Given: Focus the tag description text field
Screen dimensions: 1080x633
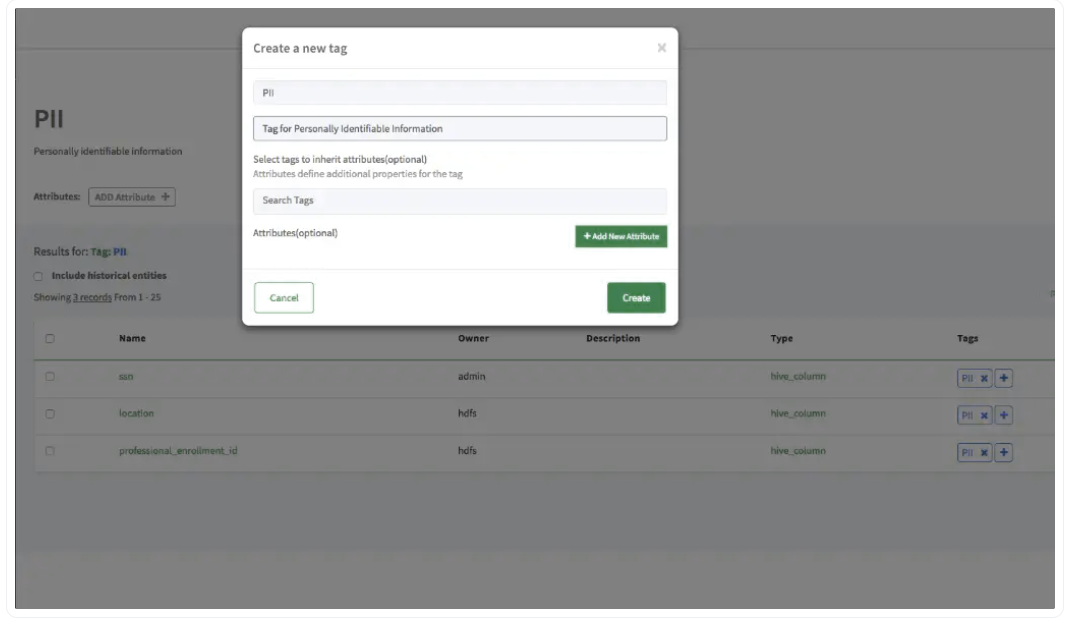Looking at the screenshot, I should click(x=459, y=129).
